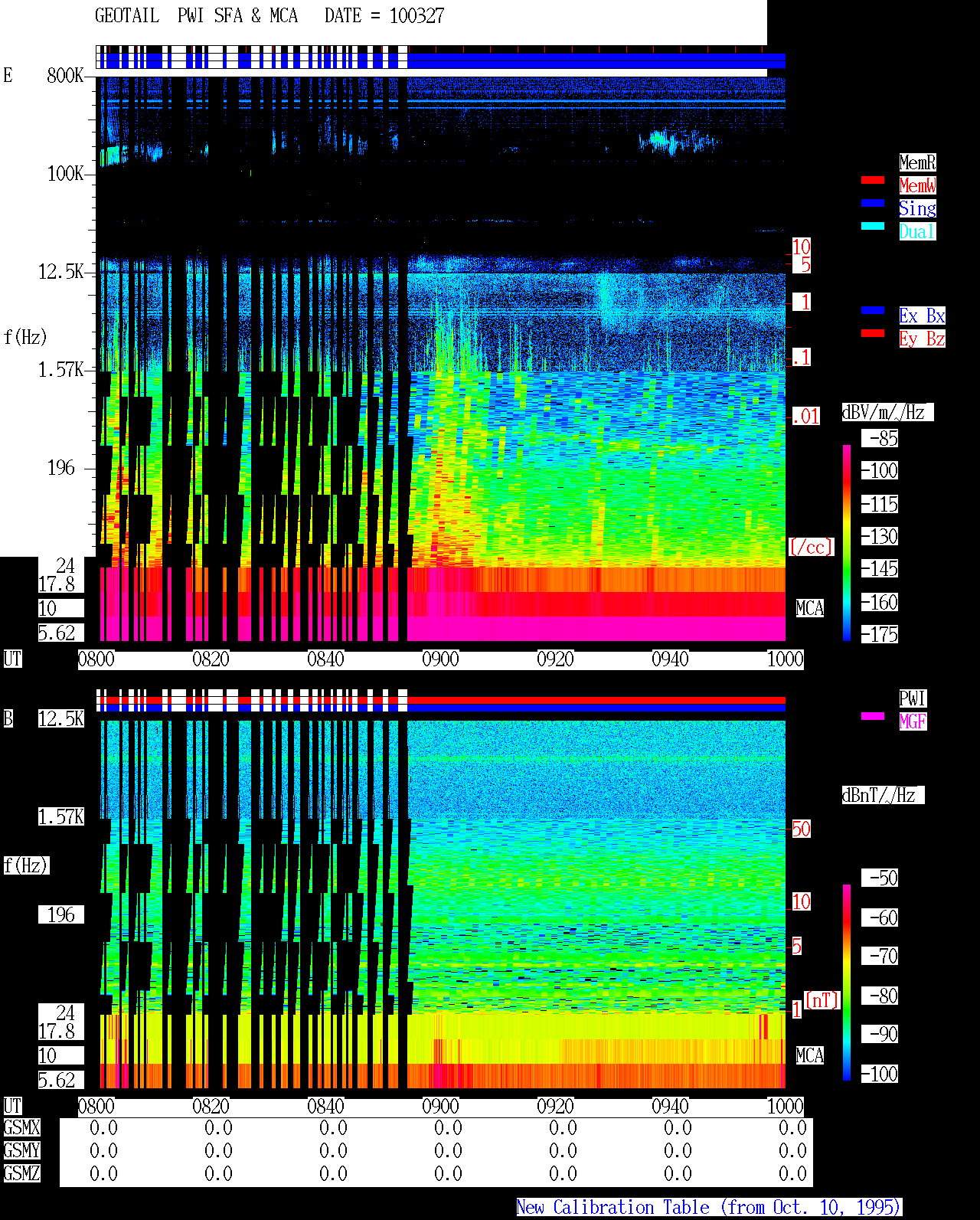980x1220 pixels.
Task: Click the cyan Dual legend swatch
Action: tap(873, 226)
